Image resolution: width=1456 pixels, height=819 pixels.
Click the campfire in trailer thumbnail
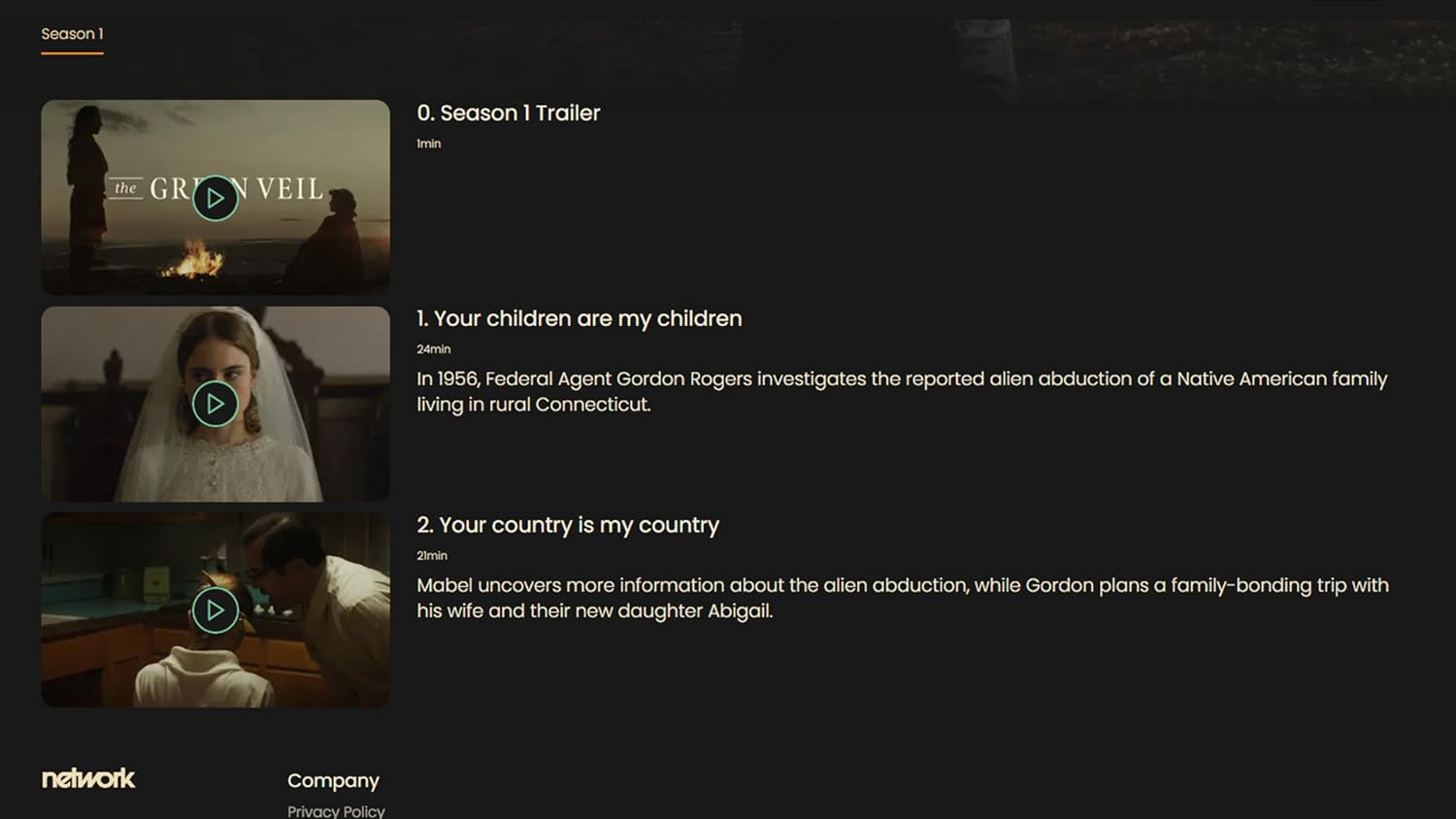193,260
